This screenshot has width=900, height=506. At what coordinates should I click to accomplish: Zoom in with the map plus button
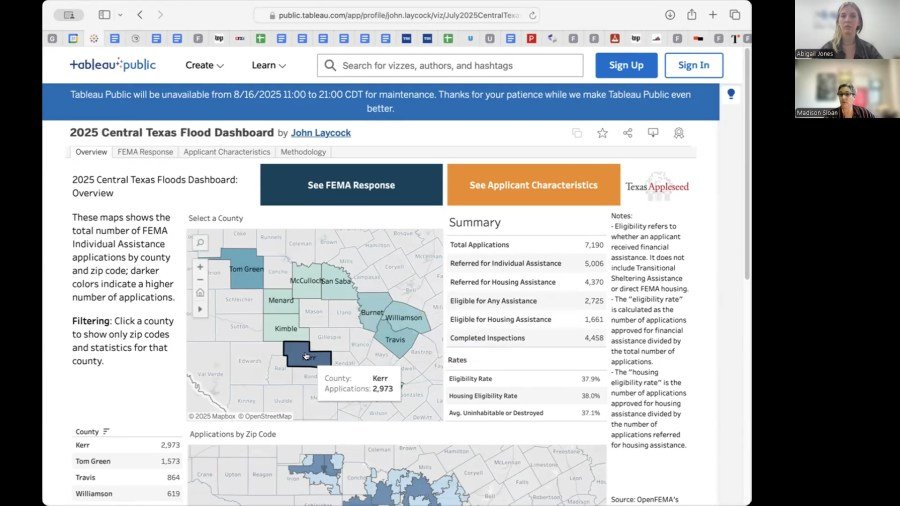200,267
